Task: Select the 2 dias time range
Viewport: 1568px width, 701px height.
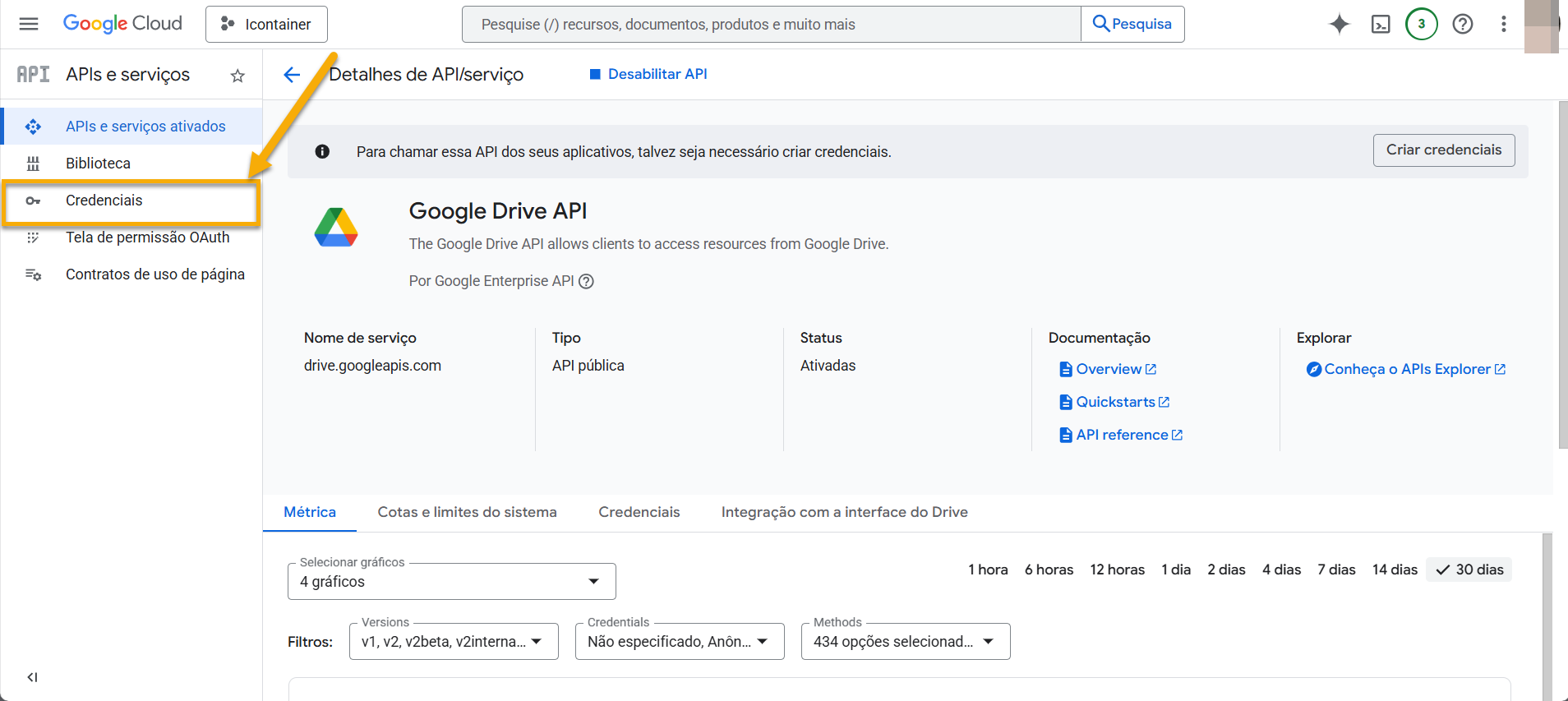Action: point(1226,570)
